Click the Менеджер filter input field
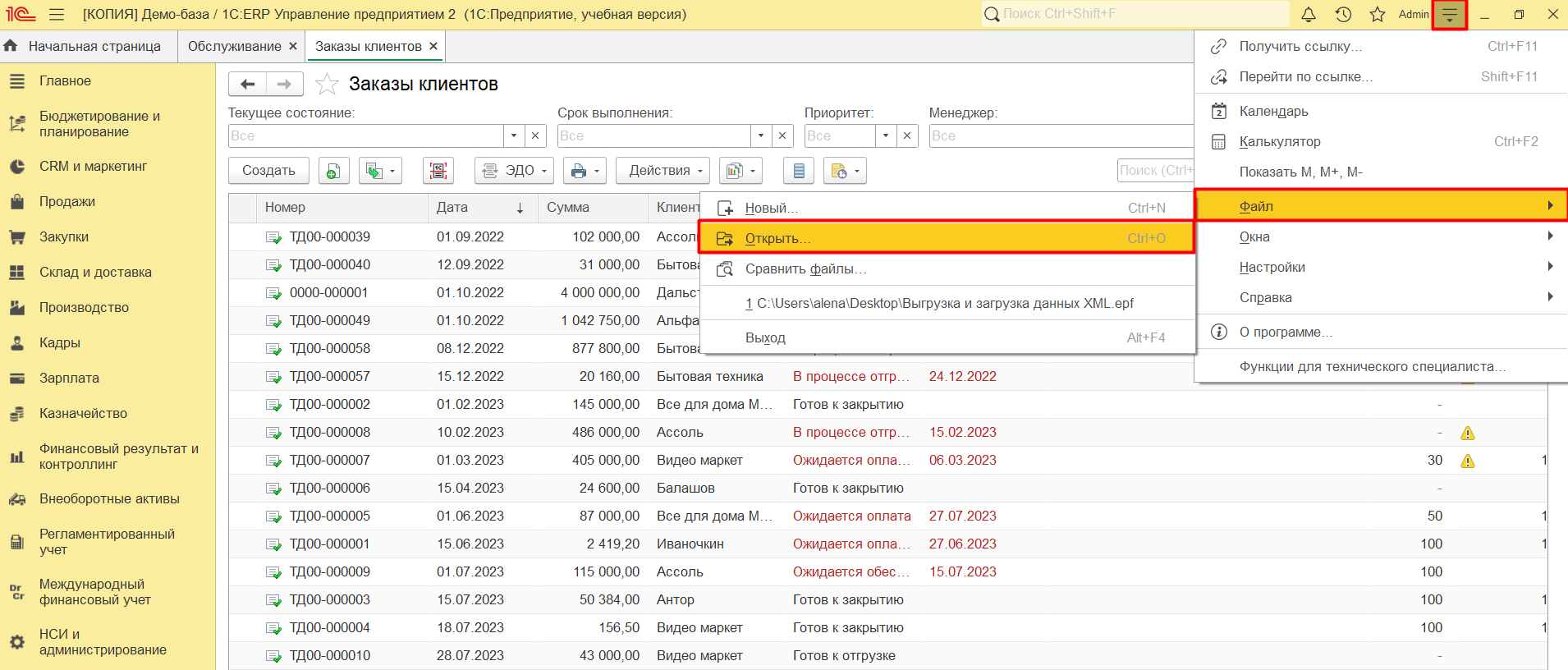The image size is (1568, 670). (1061, 135)
